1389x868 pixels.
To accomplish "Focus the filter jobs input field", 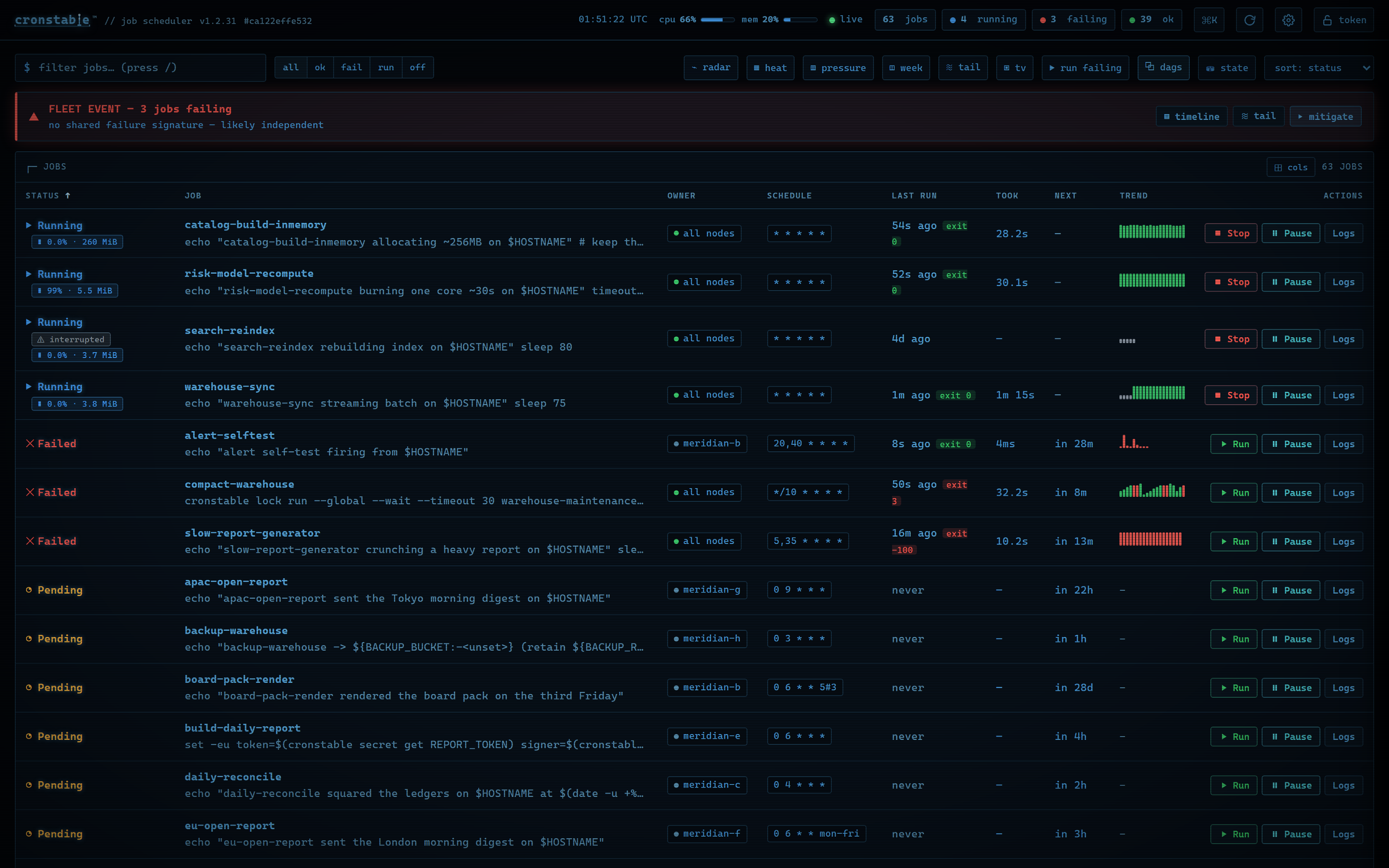I will coord(141,68).
